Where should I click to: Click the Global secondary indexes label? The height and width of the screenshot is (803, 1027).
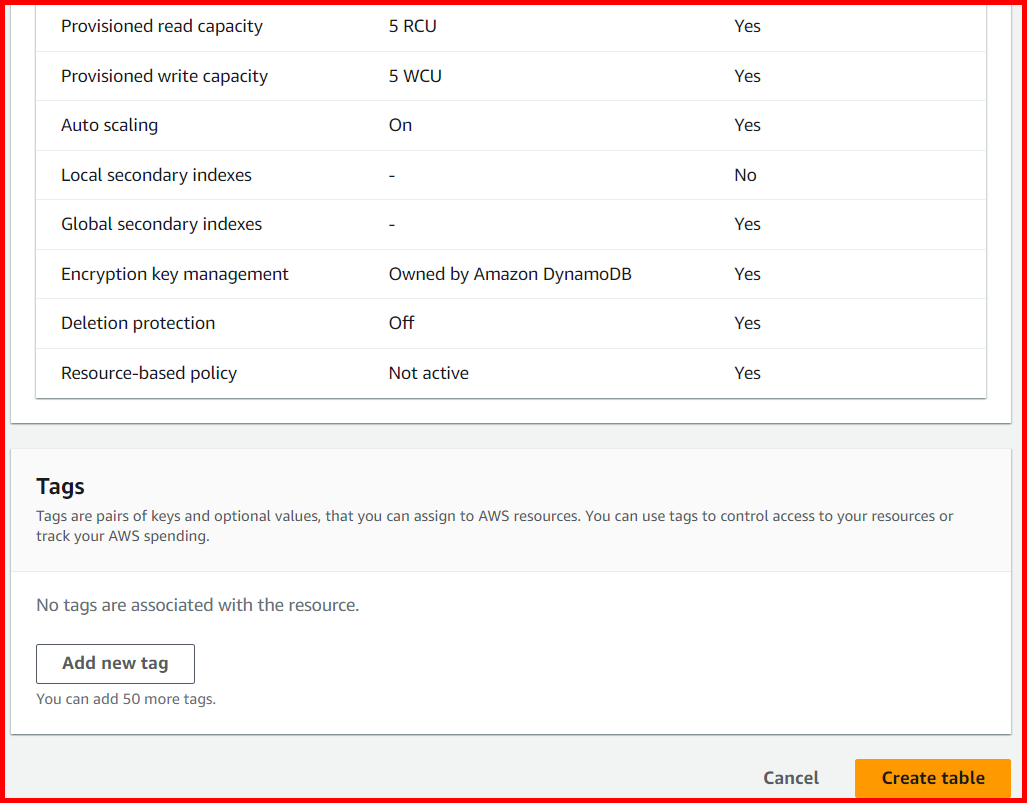tap(161, 224)
